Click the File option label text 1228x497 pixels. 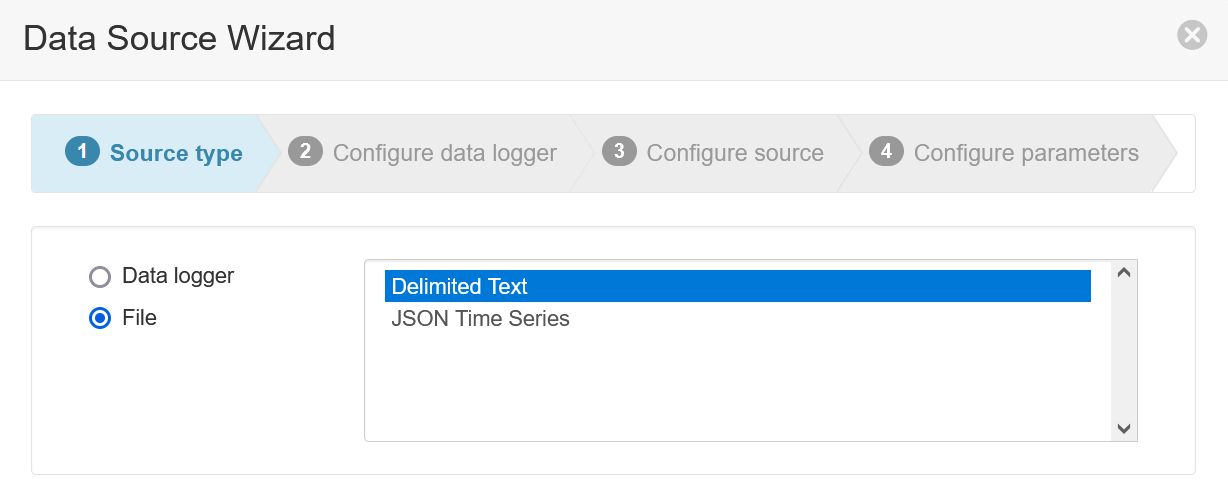tap(139, 318)
